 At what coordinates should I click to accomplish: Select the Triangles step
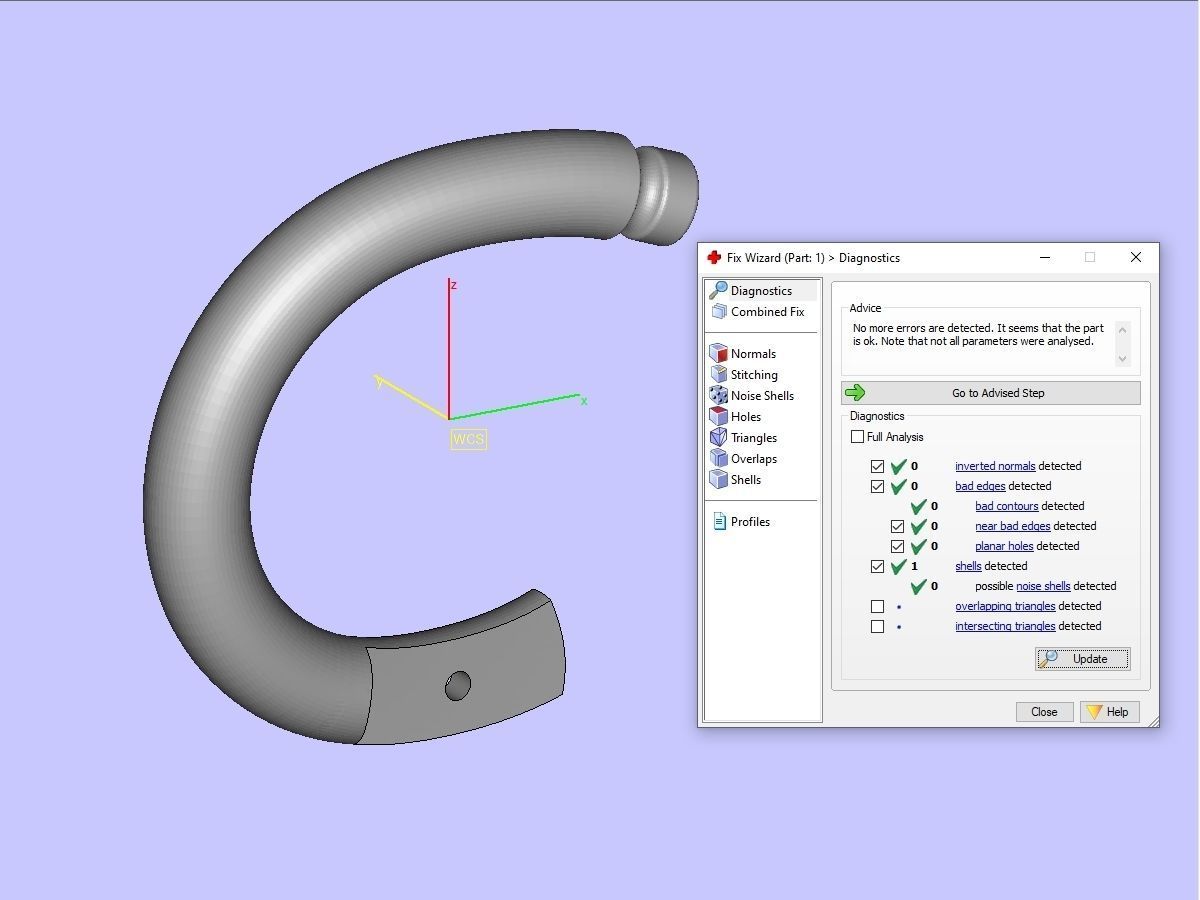point(754,438)
